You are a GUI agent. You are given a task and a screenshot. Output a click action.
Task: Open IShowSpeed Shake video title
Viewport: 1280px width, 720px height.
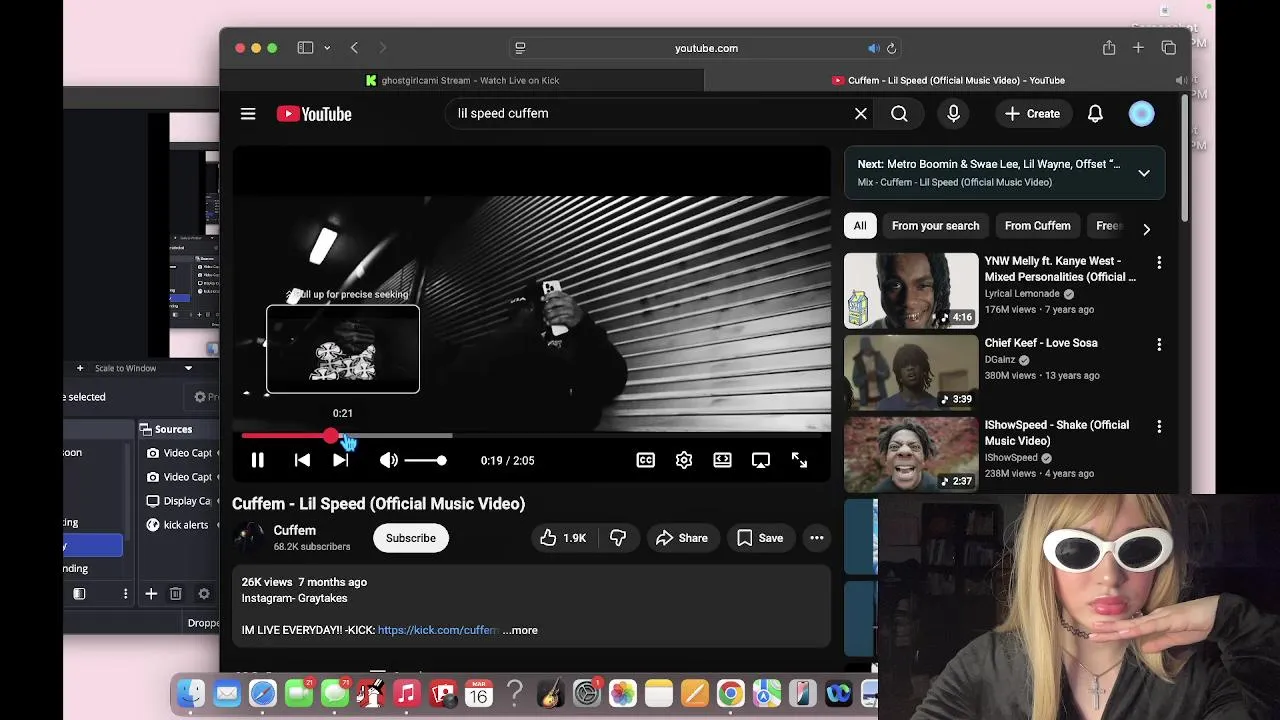click(1057, 433)
